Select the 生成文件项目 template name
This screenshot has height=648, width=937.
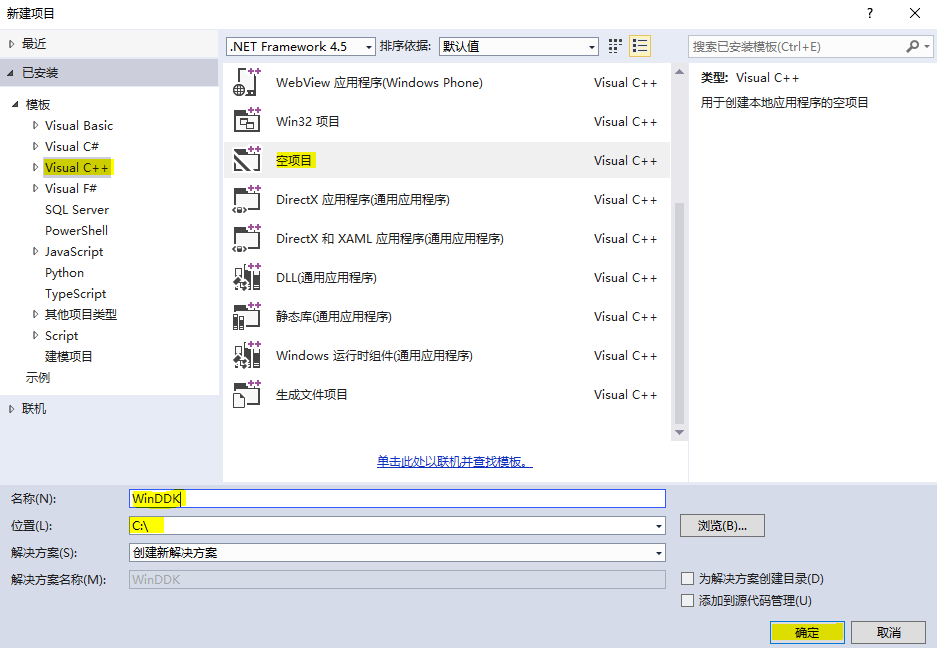[x=311, y=395]
